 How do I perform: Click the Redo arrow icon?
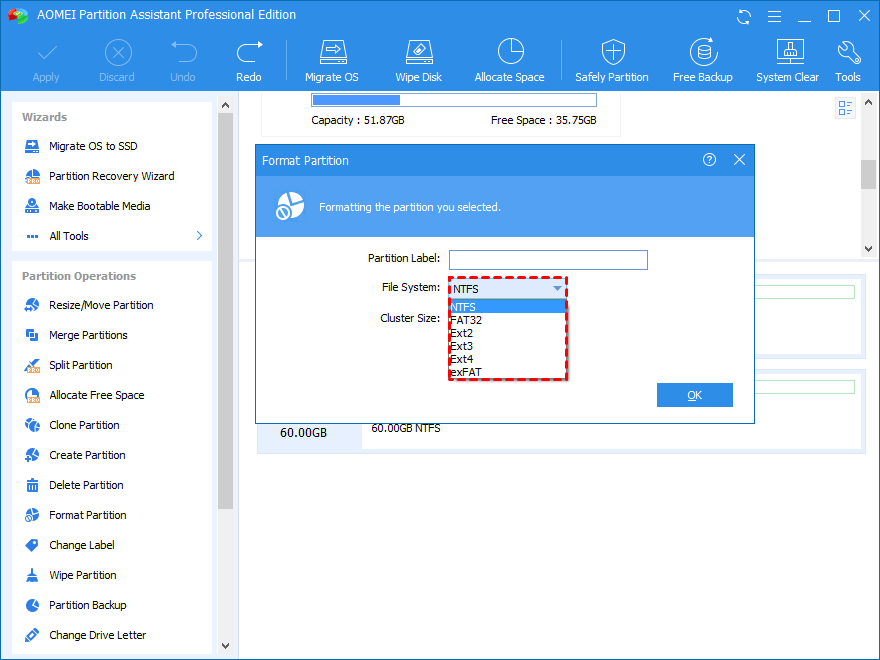point(249,52)
